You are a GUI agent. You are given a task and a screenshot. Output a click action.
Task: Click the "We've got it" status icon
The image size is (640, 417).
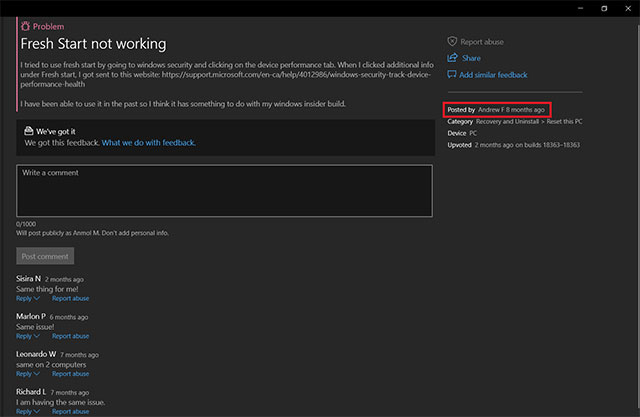coord(27,131)
